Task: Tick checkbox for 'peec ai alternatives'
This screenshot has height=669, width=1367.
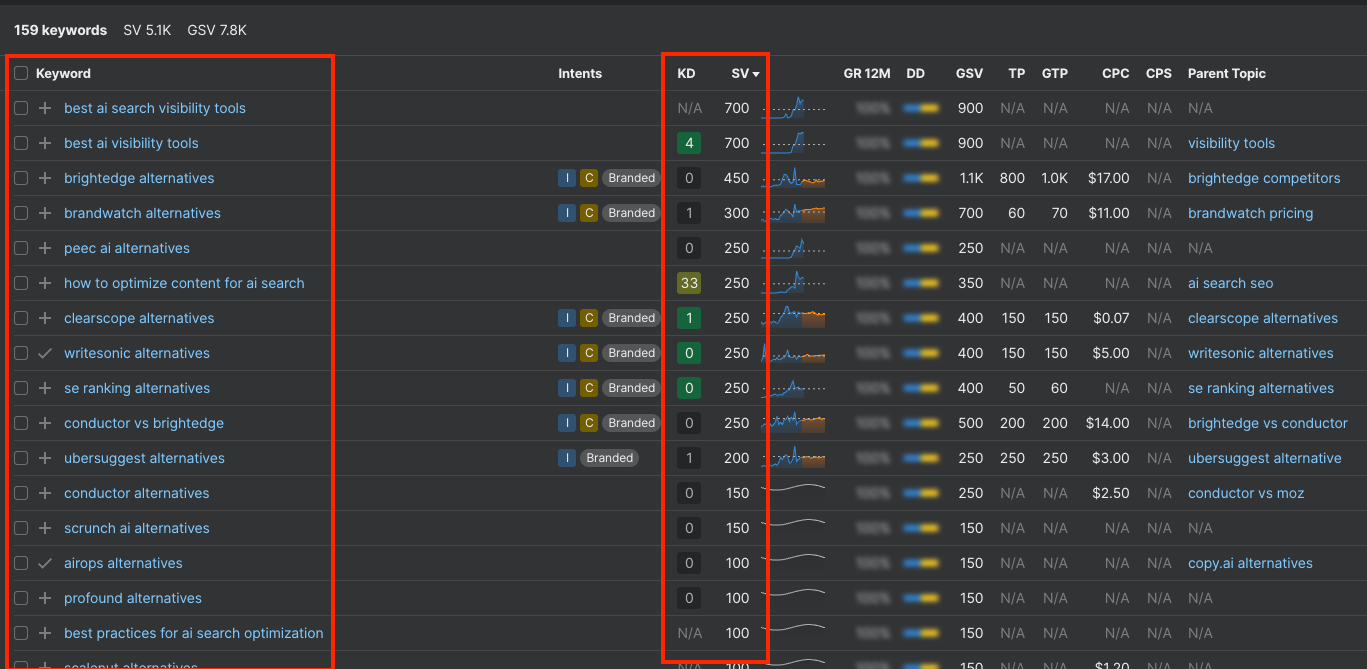Action: coord(21,248)
